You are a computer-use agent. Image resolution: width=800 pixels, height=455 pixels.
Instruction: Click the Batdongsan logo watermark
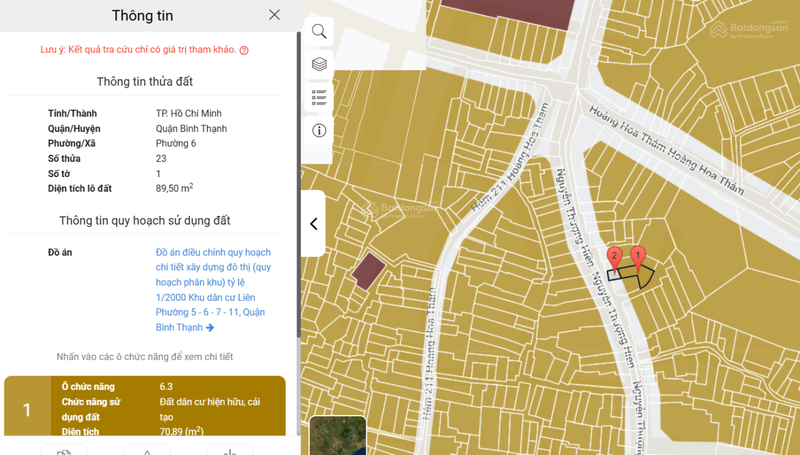pos(750,30)
